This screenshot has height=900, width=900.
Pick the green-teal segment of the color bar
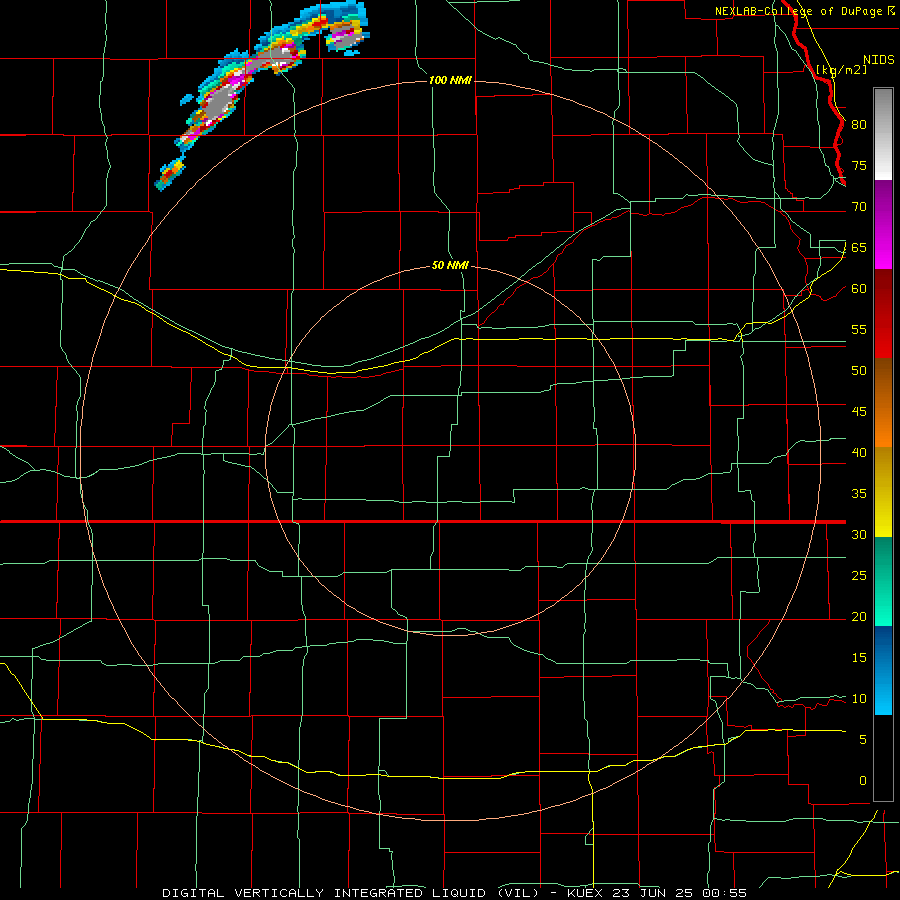click(883, 581)
